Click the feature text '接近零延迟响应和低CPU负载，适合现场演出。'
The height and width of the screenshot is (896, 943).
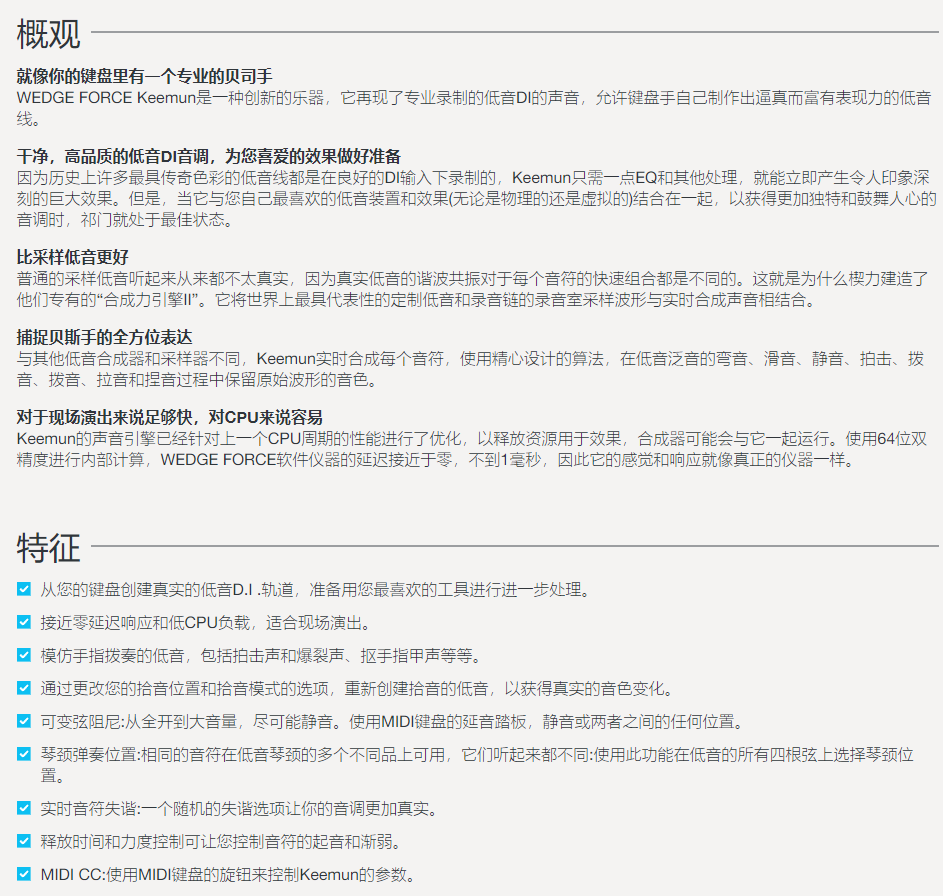point(206,622)
